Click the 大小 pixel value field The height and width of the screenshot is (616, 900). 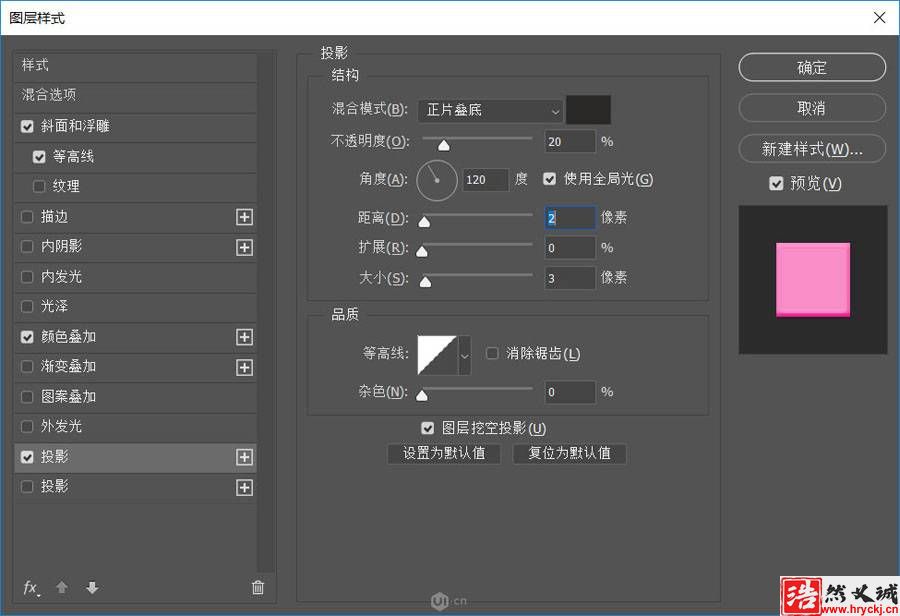[570, 278]
